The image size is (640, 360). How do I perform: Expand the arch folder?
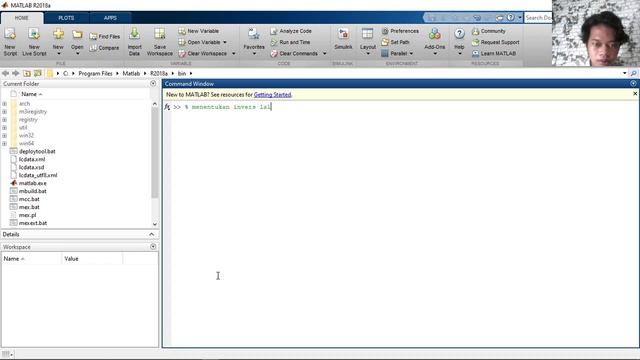click(x=4, y=104)
